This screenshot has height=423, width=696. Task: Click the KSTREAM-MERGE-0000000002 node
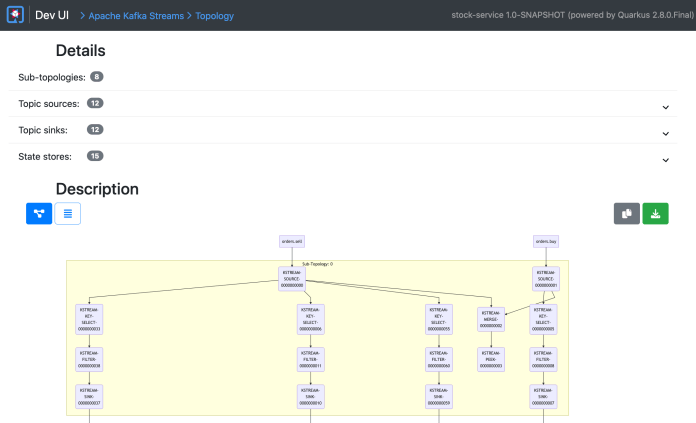(491, 318)
